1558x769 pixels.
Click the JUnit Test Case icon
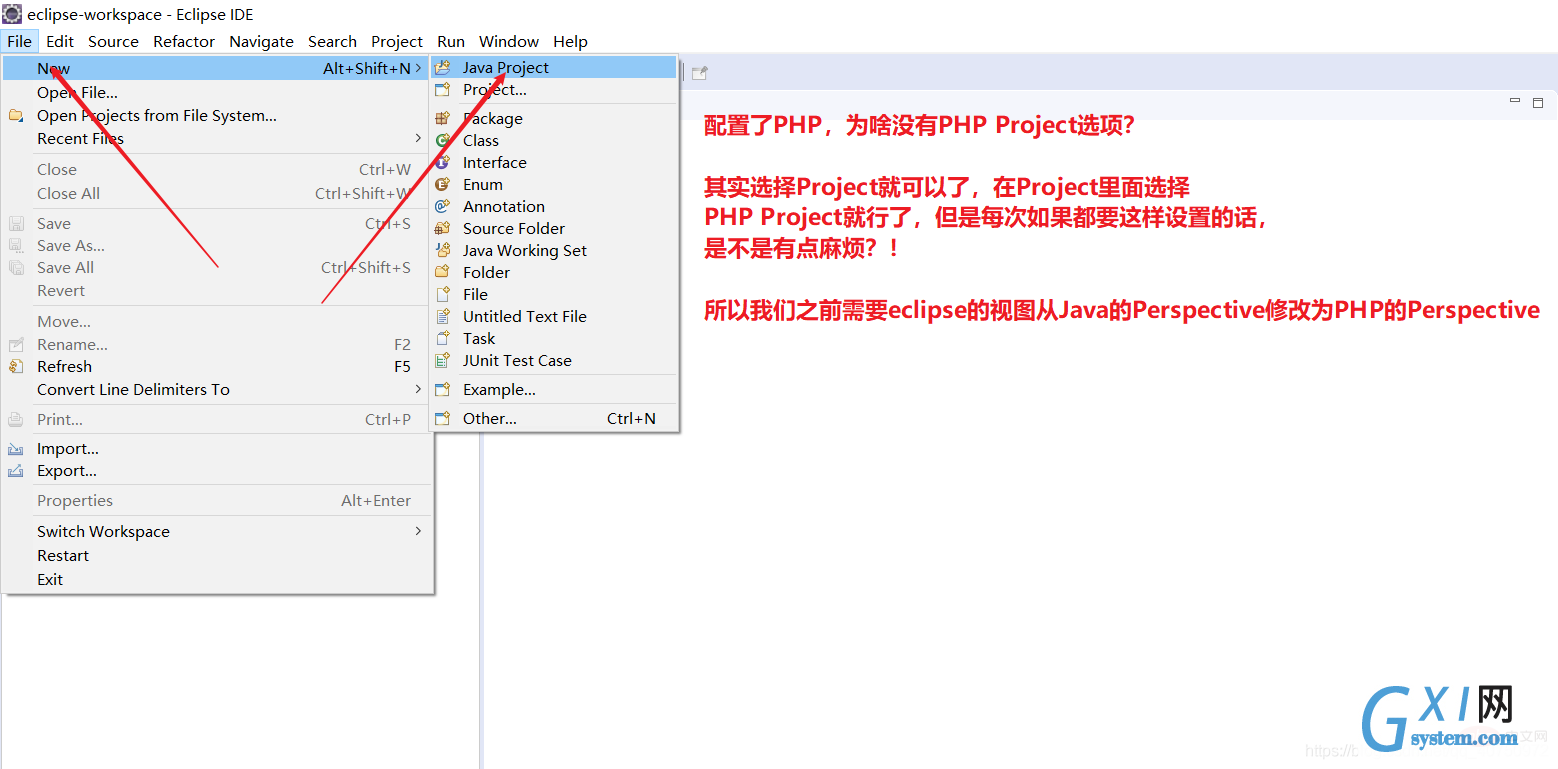click(x=442, y=360)
